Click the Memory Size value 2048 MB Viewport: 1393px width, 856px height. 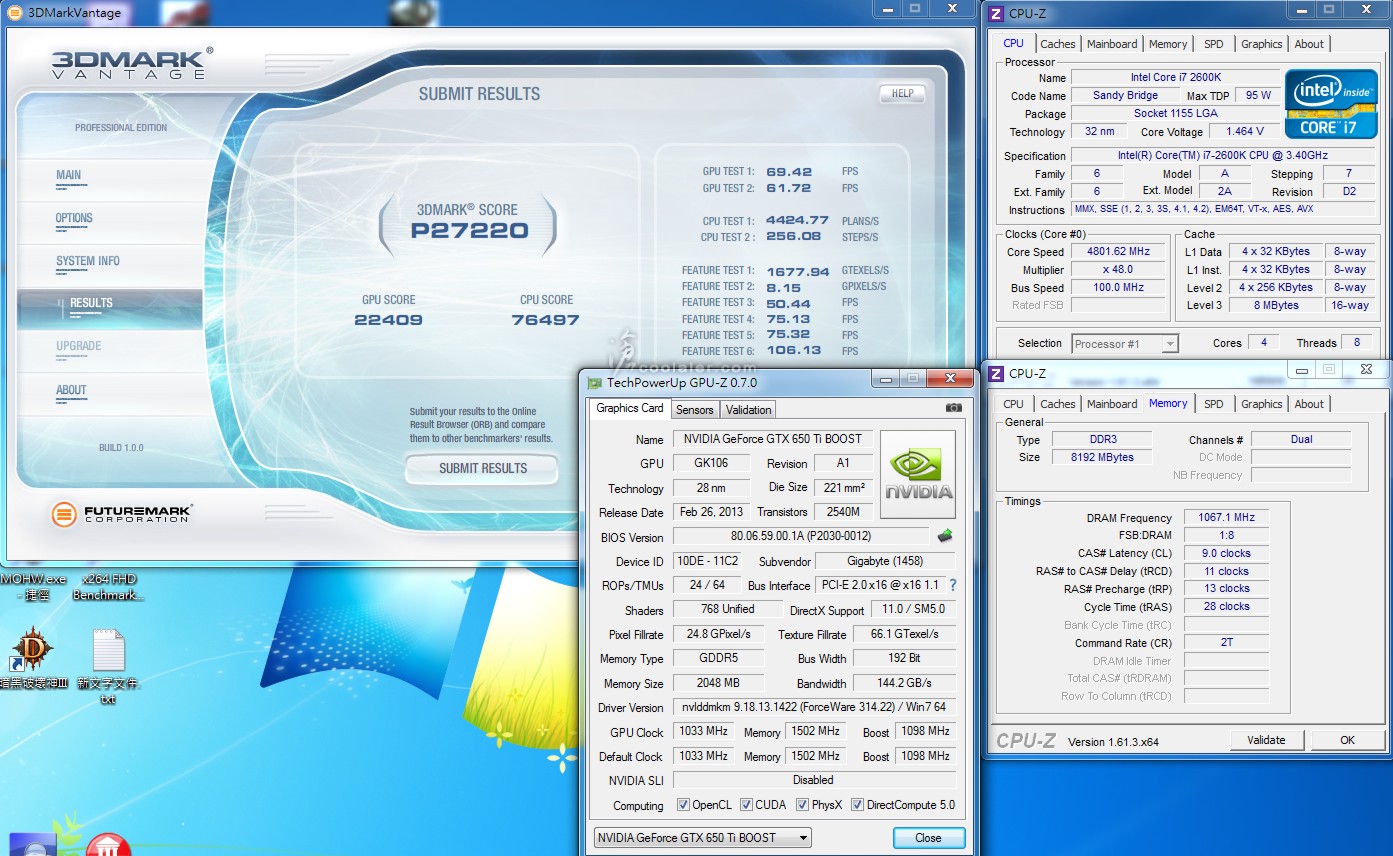coord(718,683)
